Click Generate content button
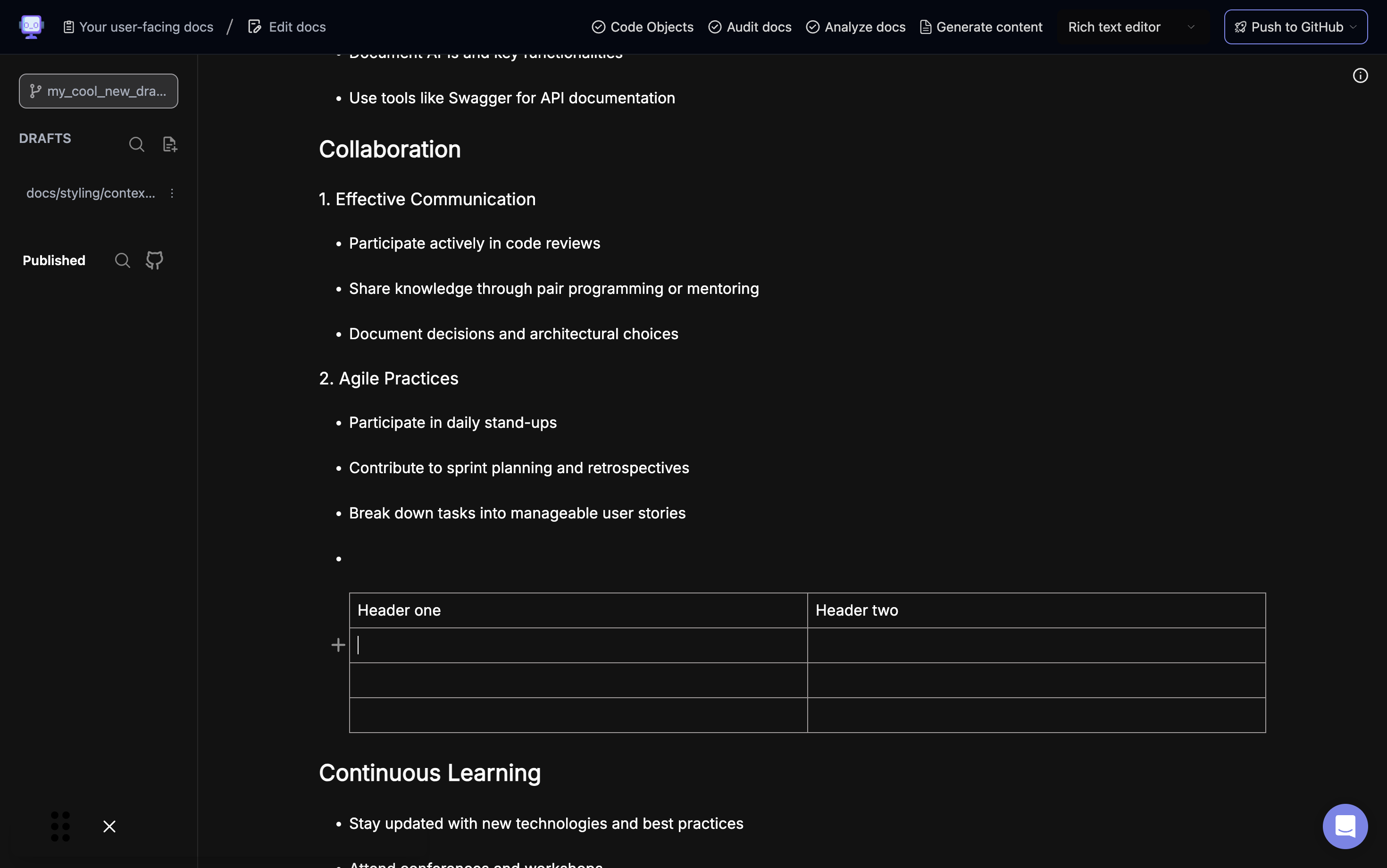The width and height of the screenshot is (1387, 868). [981, 27]
